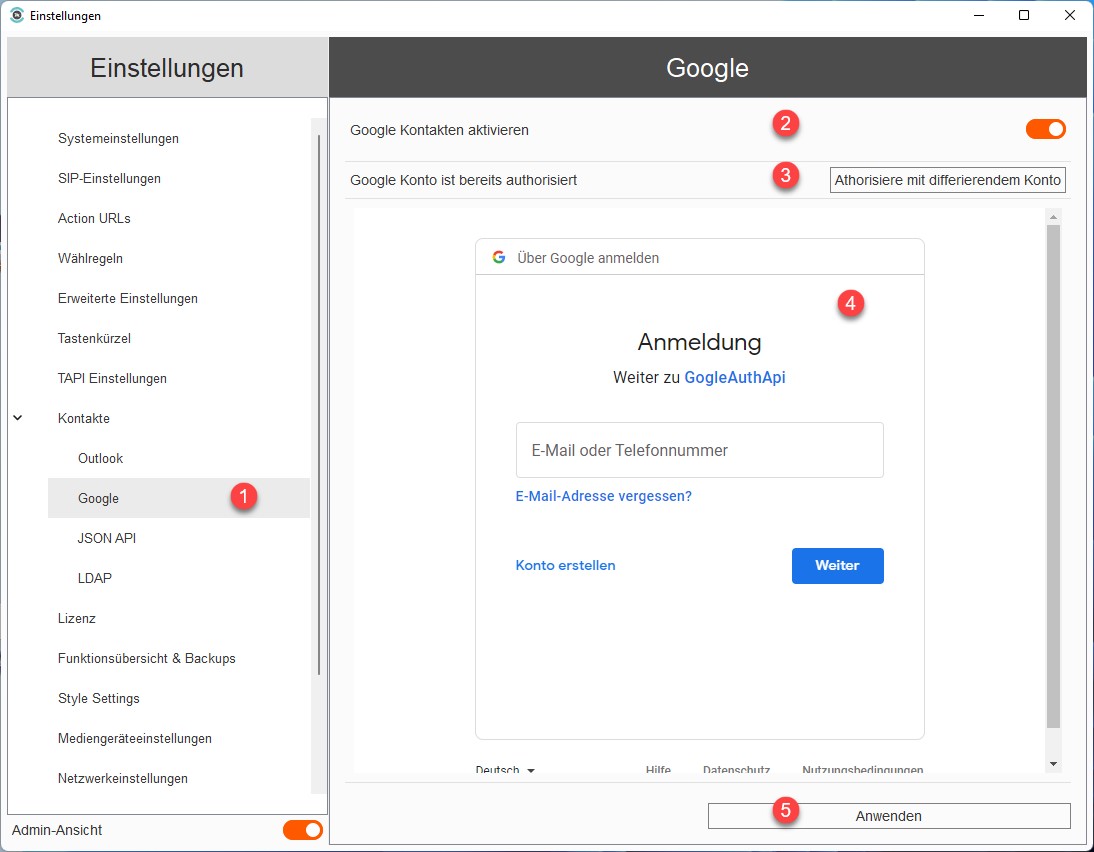The width and height of the screenshot is (1094, 852).
Task: Open the Deutsch language dropdown
Action: [x=504, y=769]
